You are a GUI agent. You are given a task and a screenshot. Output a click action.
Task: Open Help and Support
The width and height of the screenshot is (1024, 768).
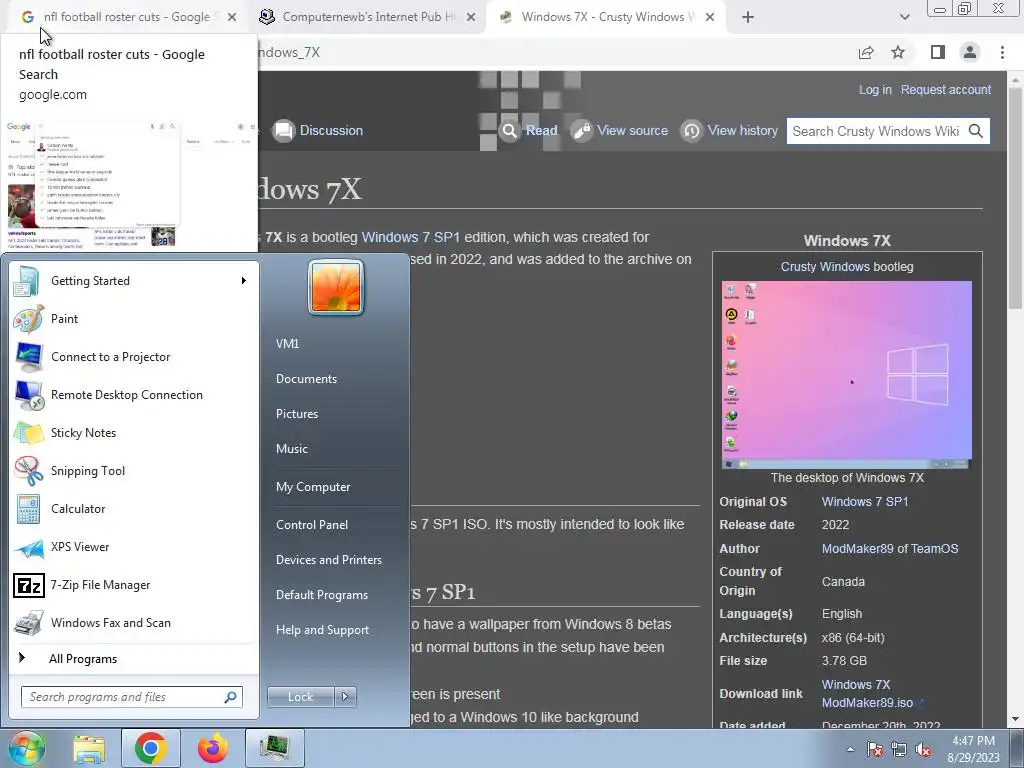pyautogui.click(x=322, y=630)
